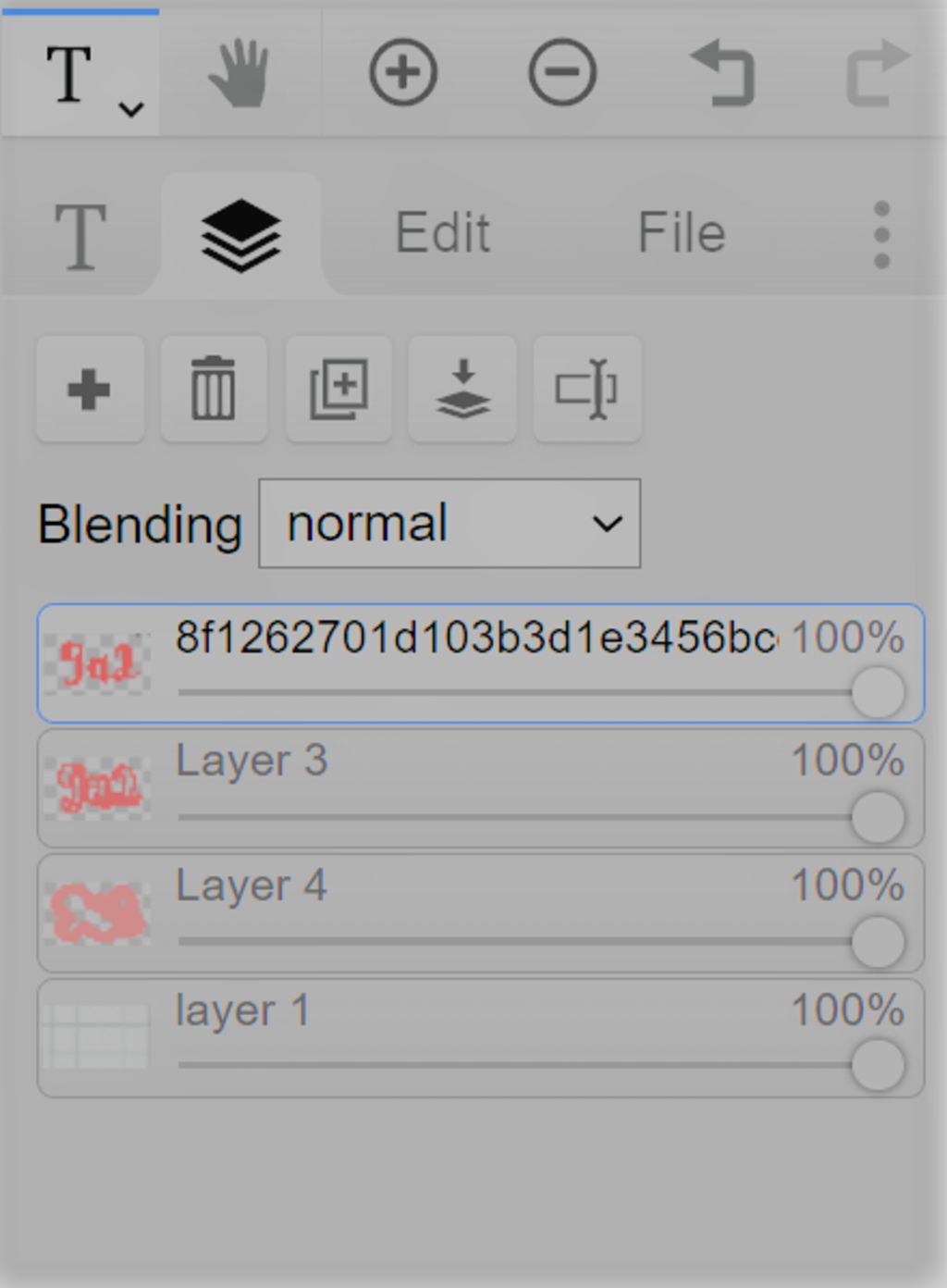Delete layer using the trash icon
This screenshot has width=947, height=1288.
coord(214,390)
